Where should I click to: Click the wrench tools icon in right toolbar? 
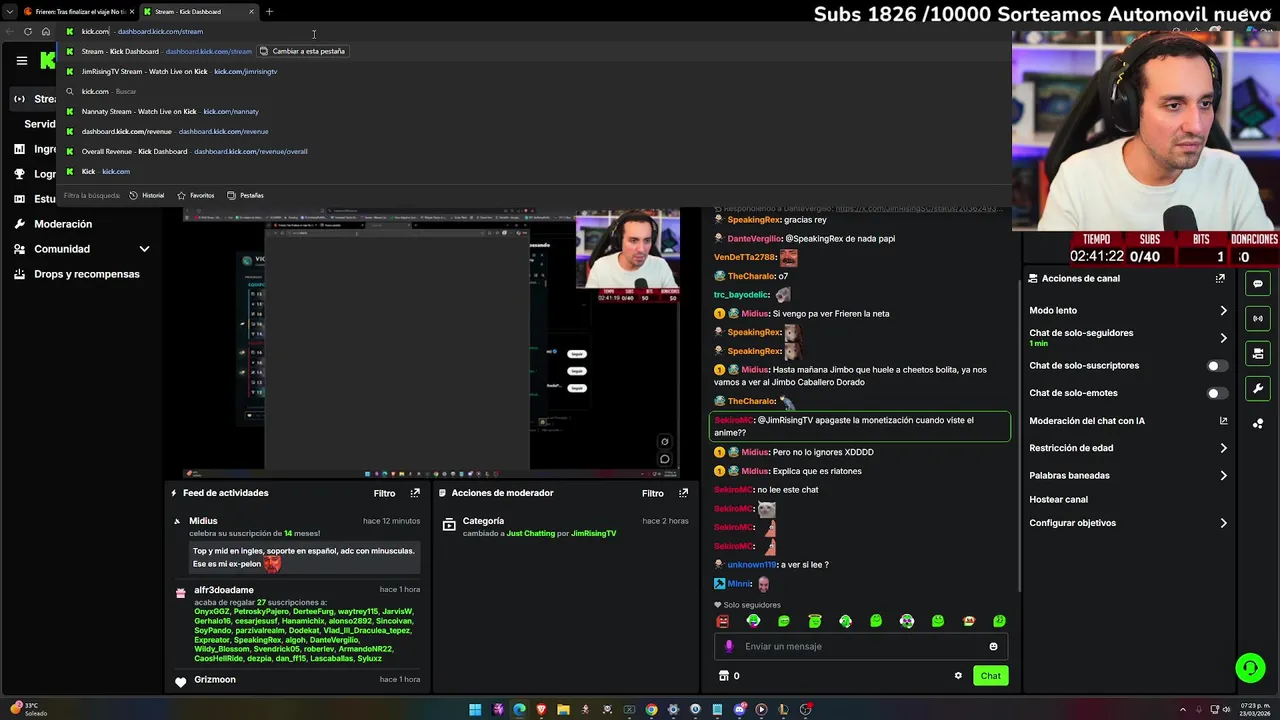tap(1258, 389)
